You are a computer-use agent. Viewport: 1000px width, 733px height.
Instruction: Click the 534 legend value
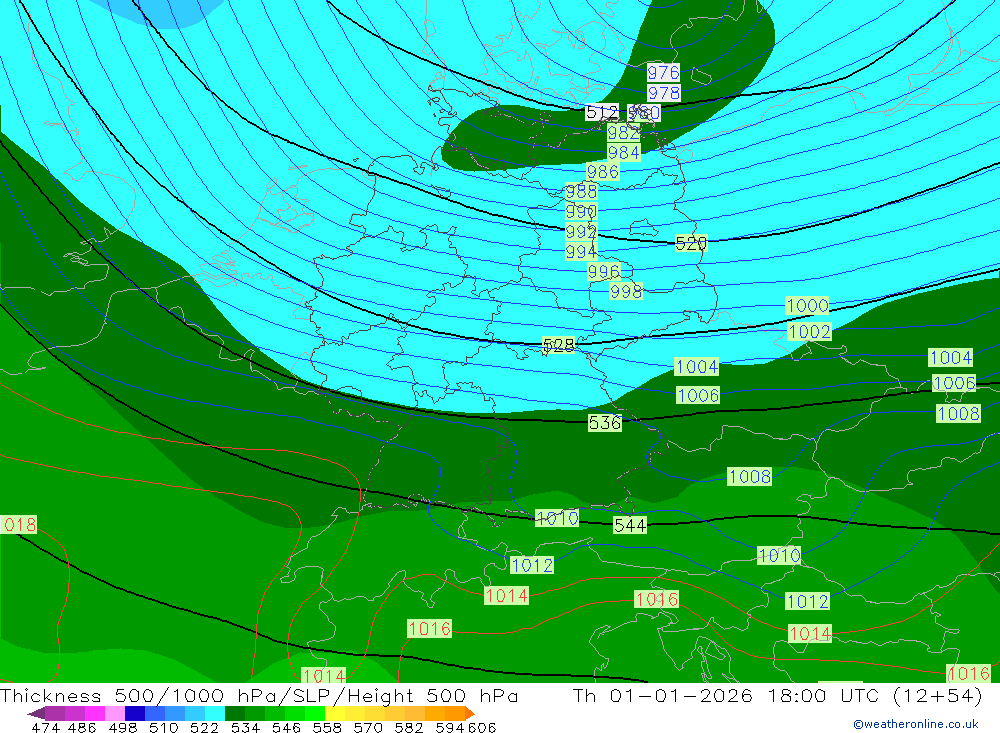tap(246, 727)
